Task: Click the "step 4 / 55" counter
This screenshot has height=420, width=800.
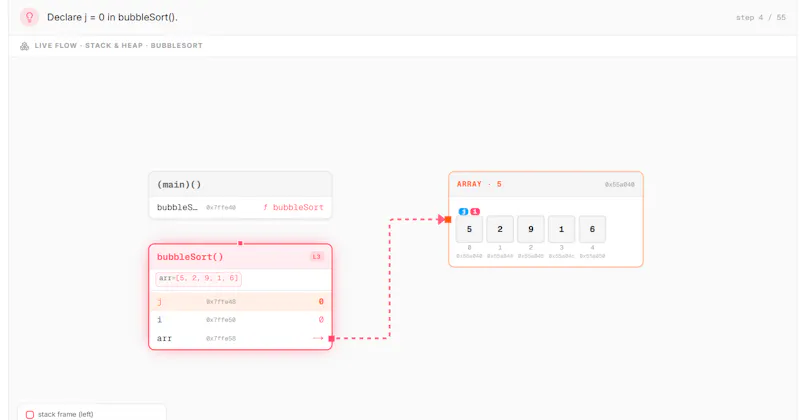Action: pyautogui.click(x=760, y=17)
